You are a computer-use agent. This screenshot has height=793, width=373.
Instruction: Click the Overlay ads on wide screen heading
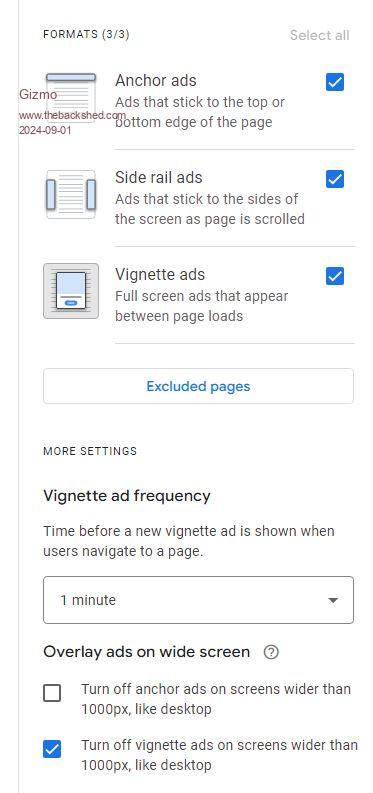(x=147, y=652)
